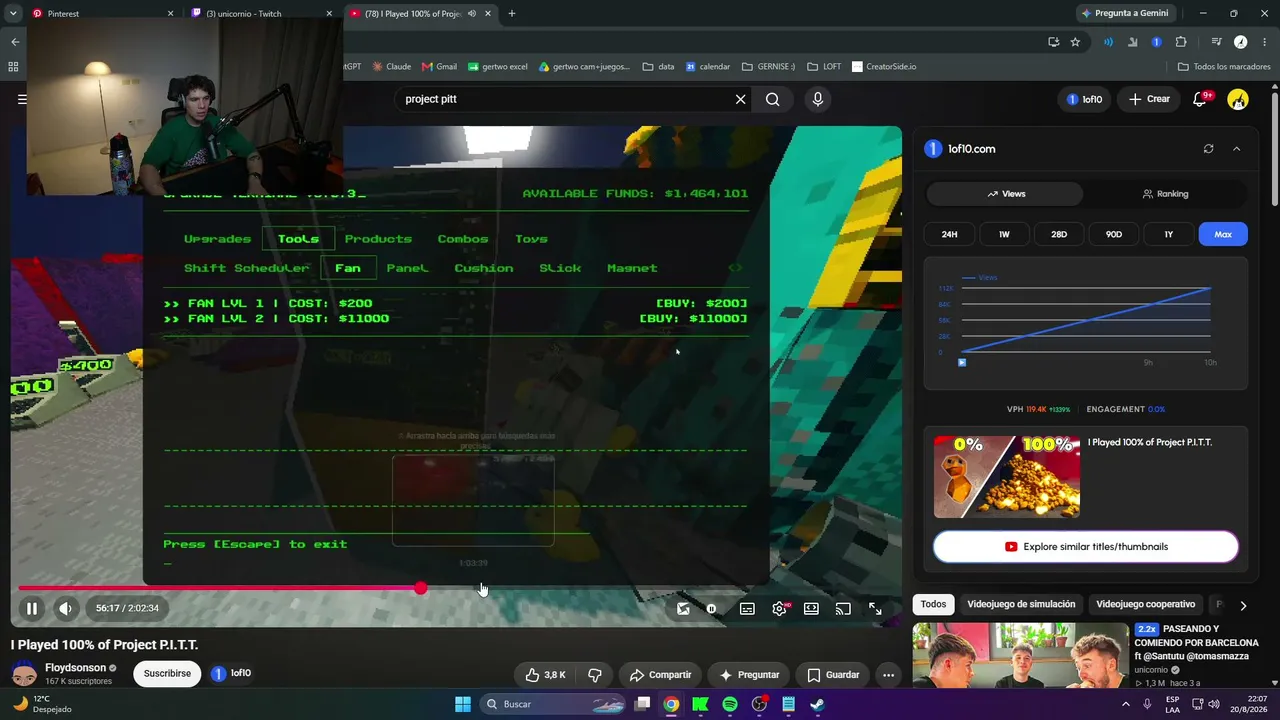Choose the 24H time range
The width and height of the screenshot is (1280, 720).
[x=950, y=234]
